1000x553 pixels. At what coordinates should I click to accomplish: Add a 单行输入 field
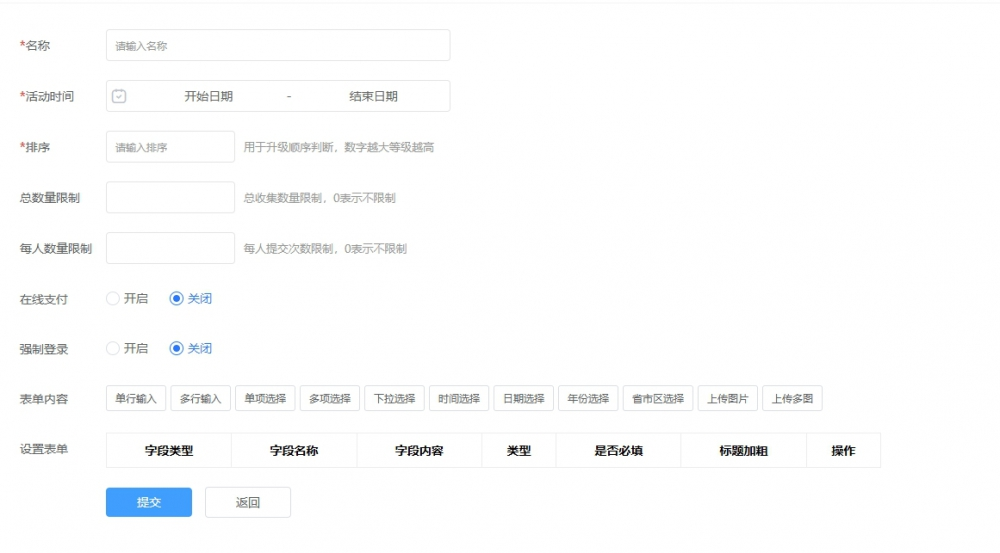tap(136, 398)
